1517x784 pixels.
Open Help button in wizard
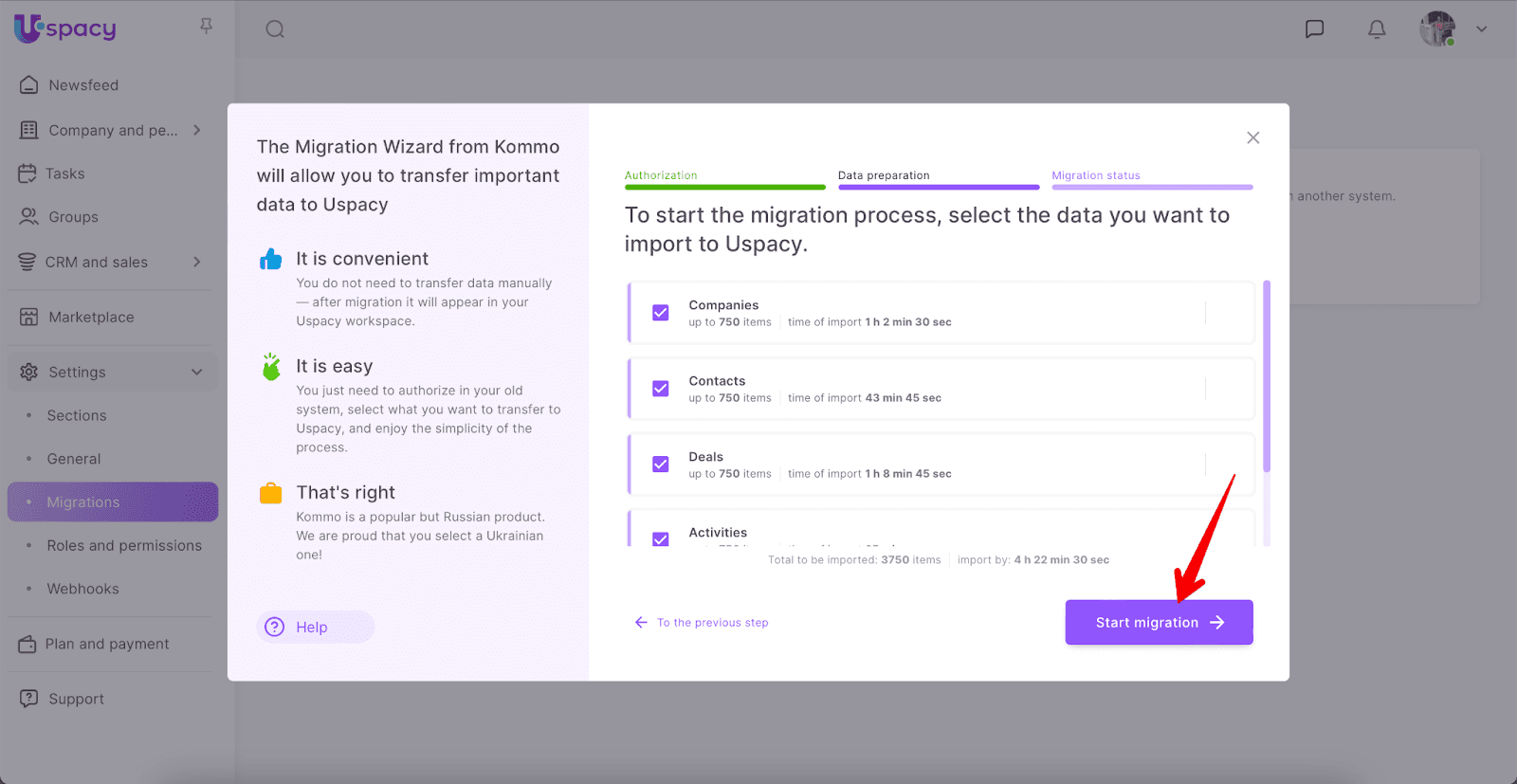tap(316, 627)
